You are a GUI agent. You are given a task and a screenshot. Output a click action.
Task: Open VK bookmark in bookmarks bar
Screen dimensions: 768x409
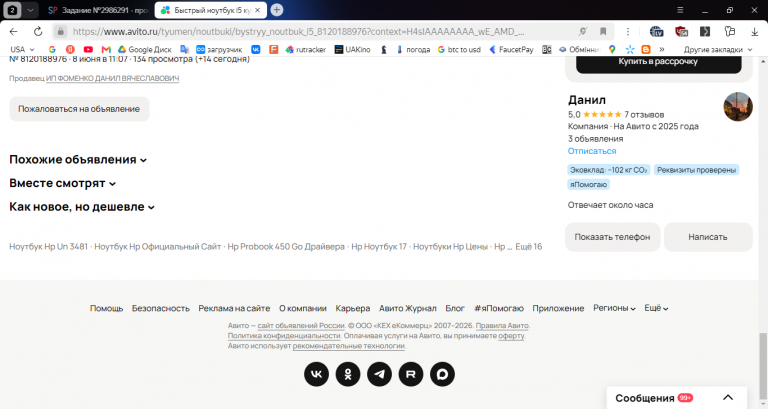coord(256,49)
